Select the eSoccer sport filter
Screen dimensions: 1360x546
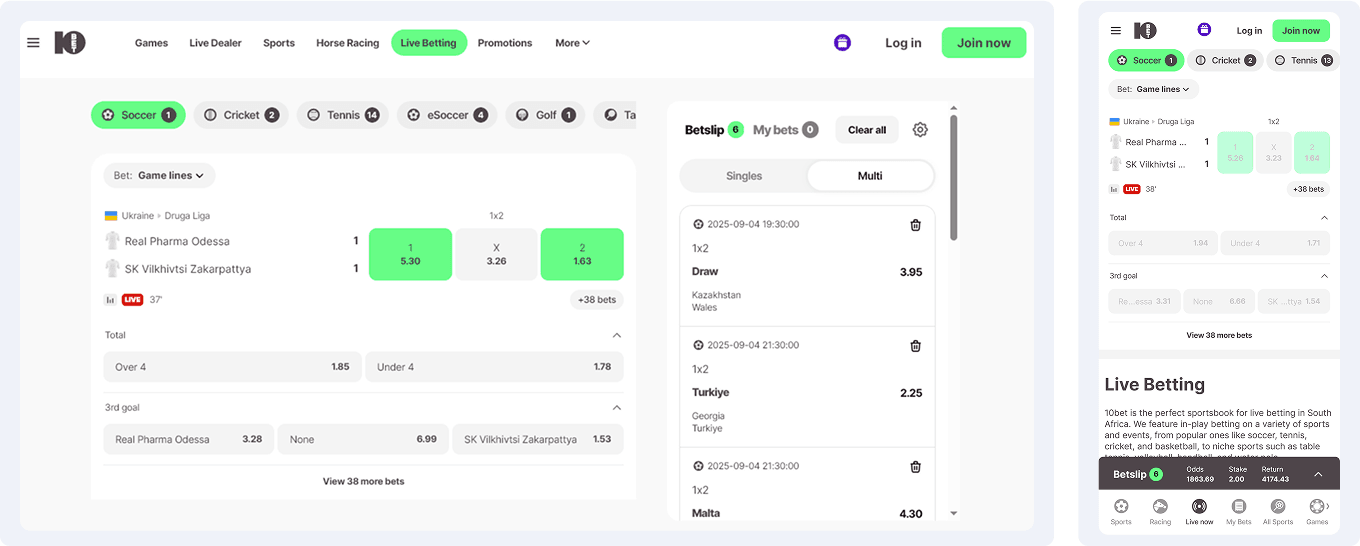(x=447, y=115)
